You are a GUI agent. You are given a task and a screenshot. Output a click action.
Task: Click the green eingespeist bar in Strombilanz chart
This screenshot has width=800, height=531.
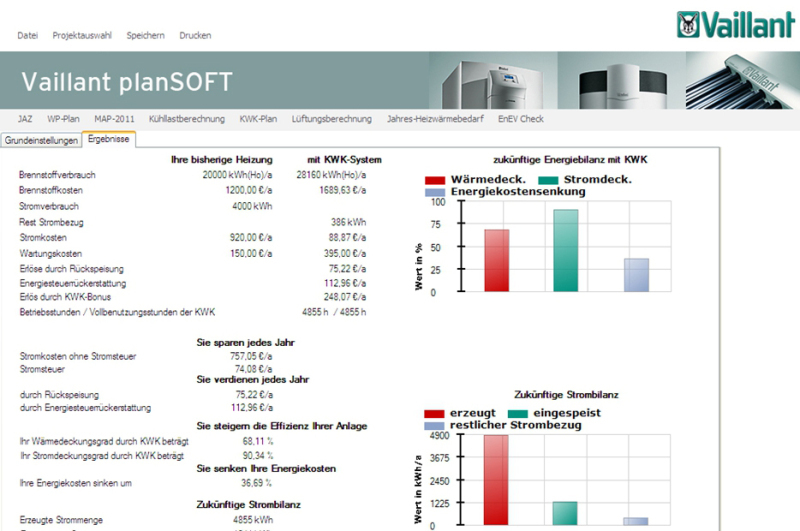(565, 513)
